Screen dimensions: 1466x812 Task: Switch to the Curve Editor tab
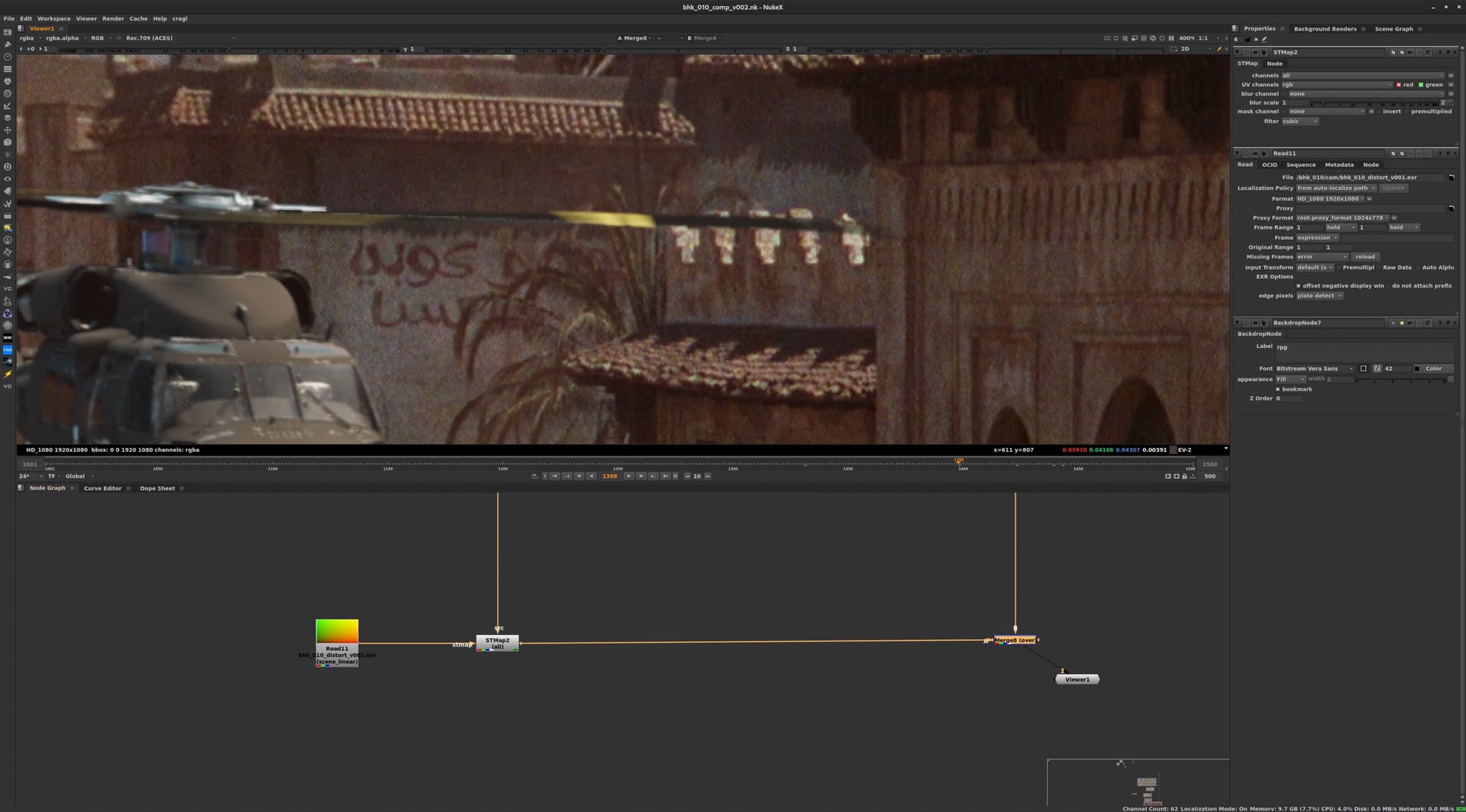[x=103, y=488]
